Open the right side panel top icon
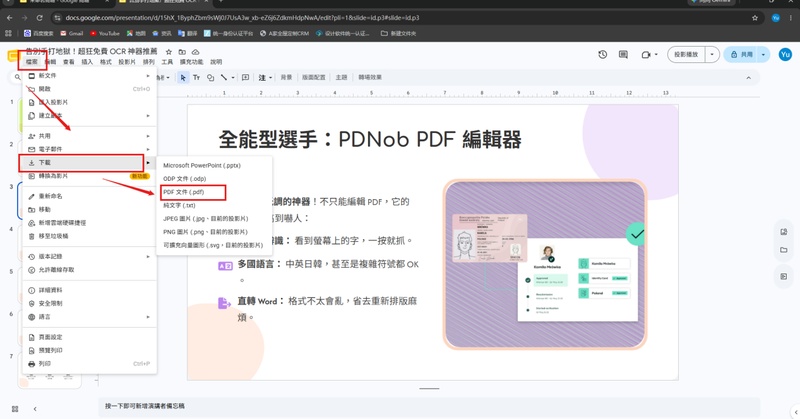800x419 pixels. tap(784, 232)
